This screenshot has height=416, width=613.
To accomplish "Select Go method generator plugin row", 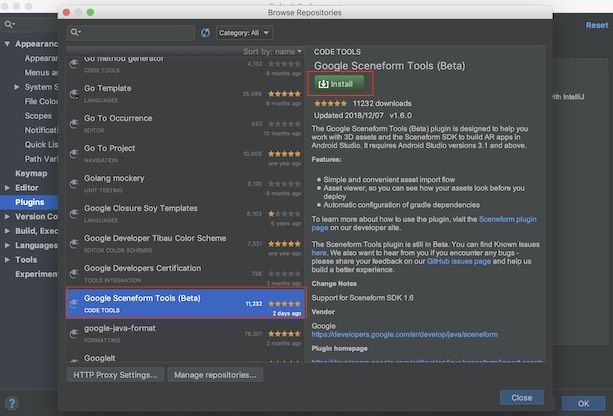I will coord(185,67).
